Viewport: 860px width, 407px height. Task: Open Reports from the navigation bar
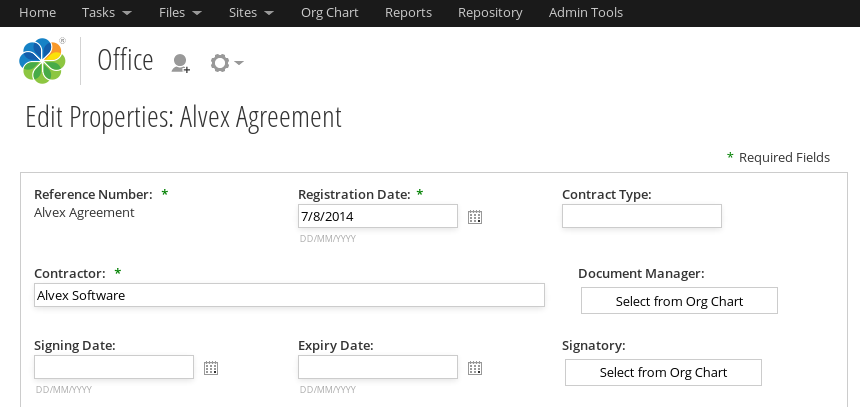[x=408, y=13]
